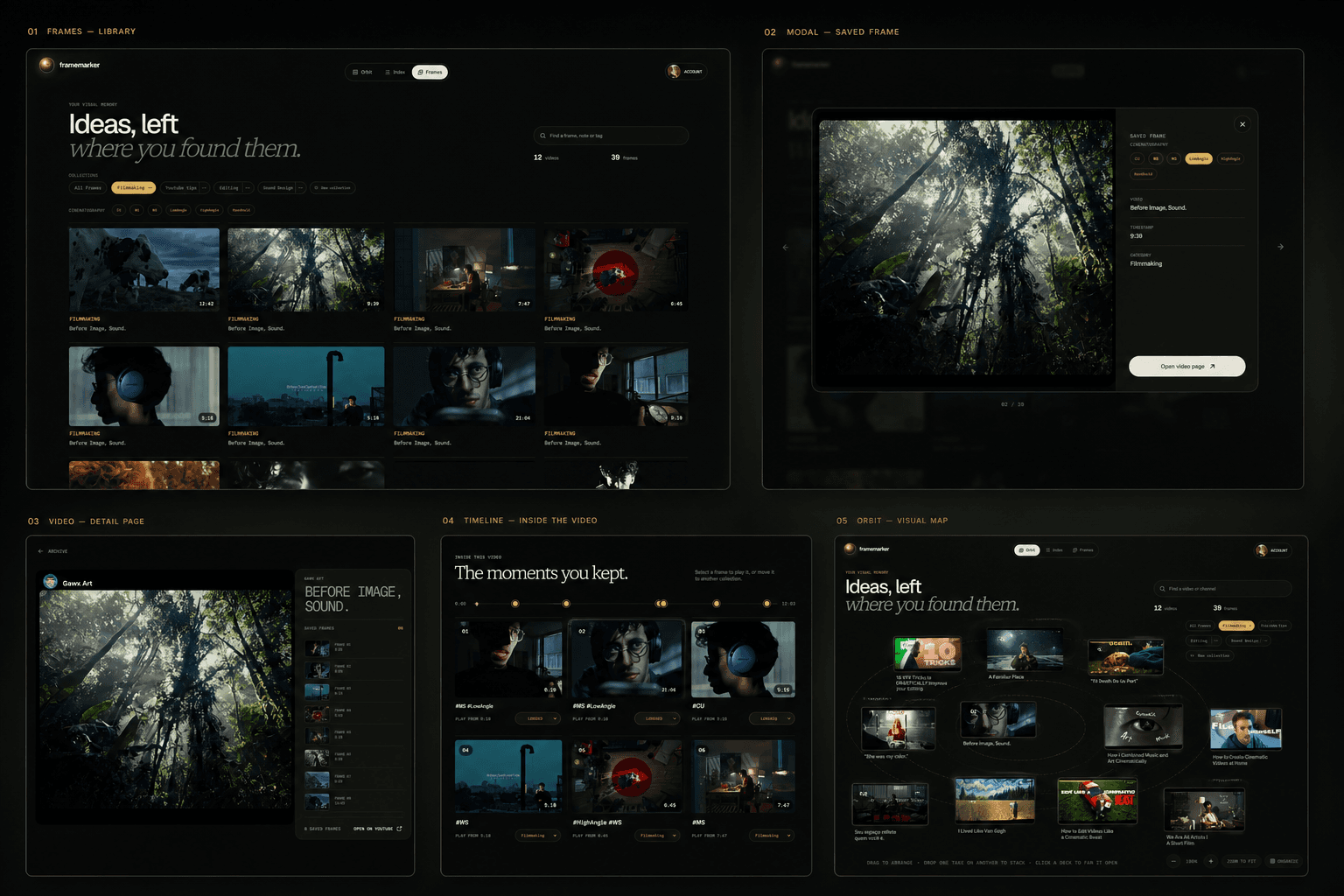
Task: Open cow frame thumbnail at 12:42
Action: click(x=144, y=269)
